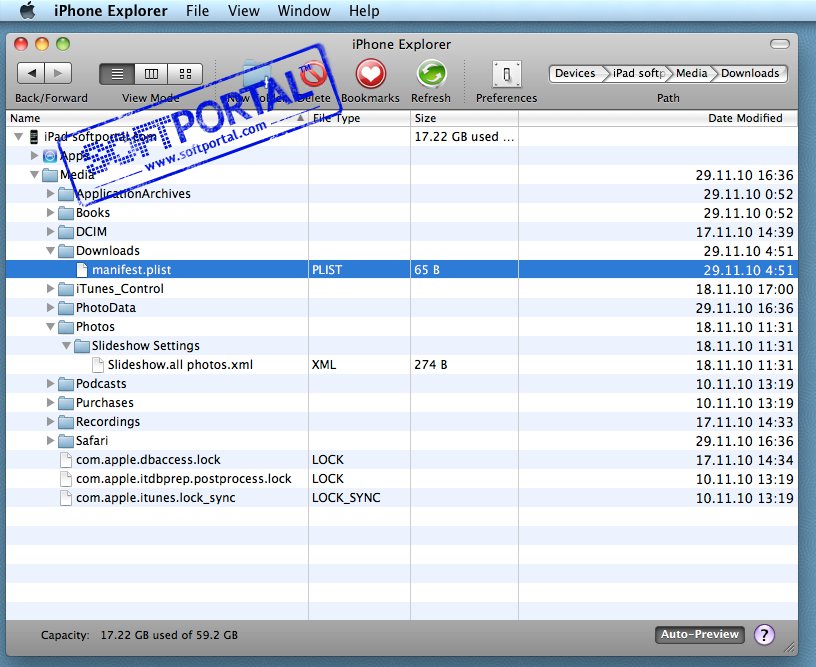
Task: Click the purple help question mark button
Action: pyautogui.click(x=764, y=635)
